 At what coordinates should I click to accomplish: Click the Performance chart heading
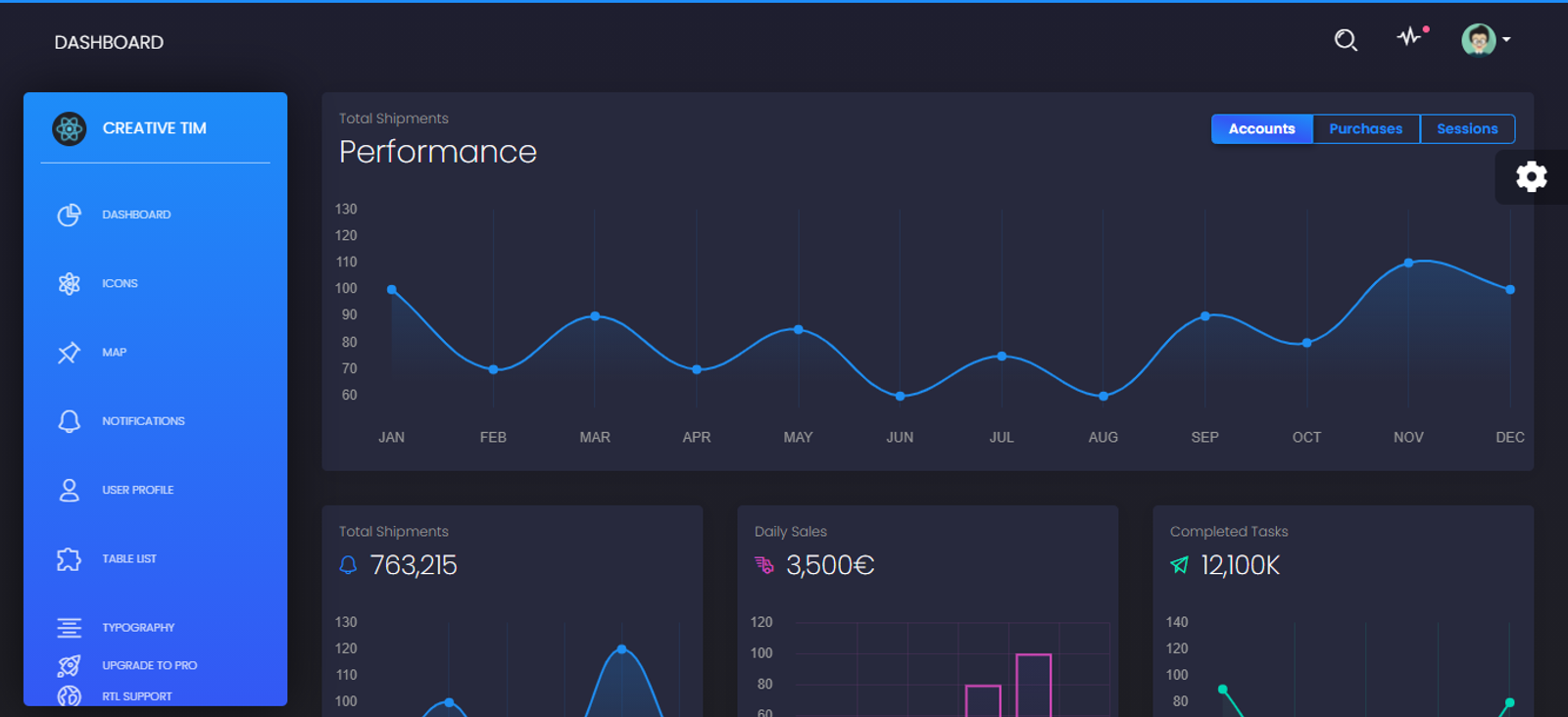pos(438,152)
